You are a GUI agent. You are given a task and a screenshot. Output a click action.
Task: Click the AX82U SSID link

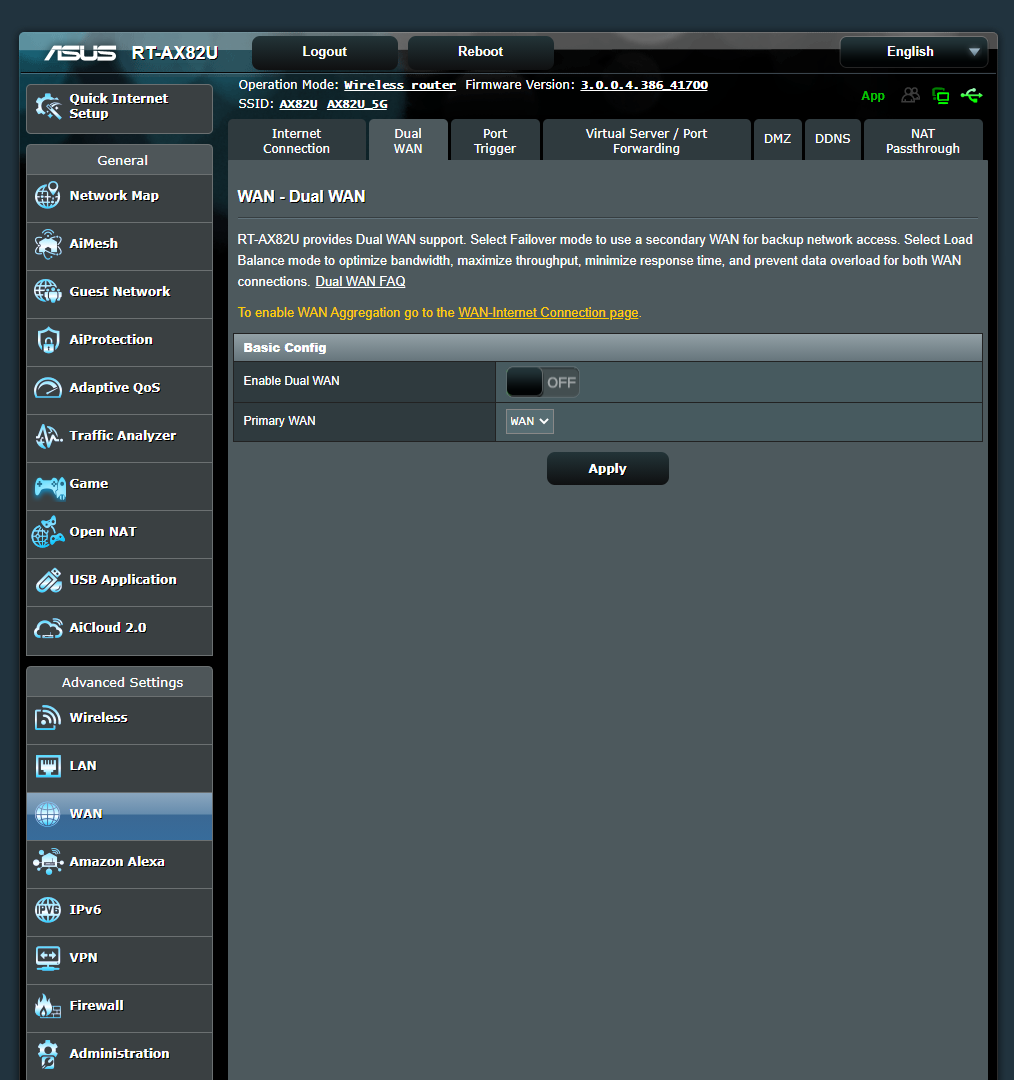point(298,104)
